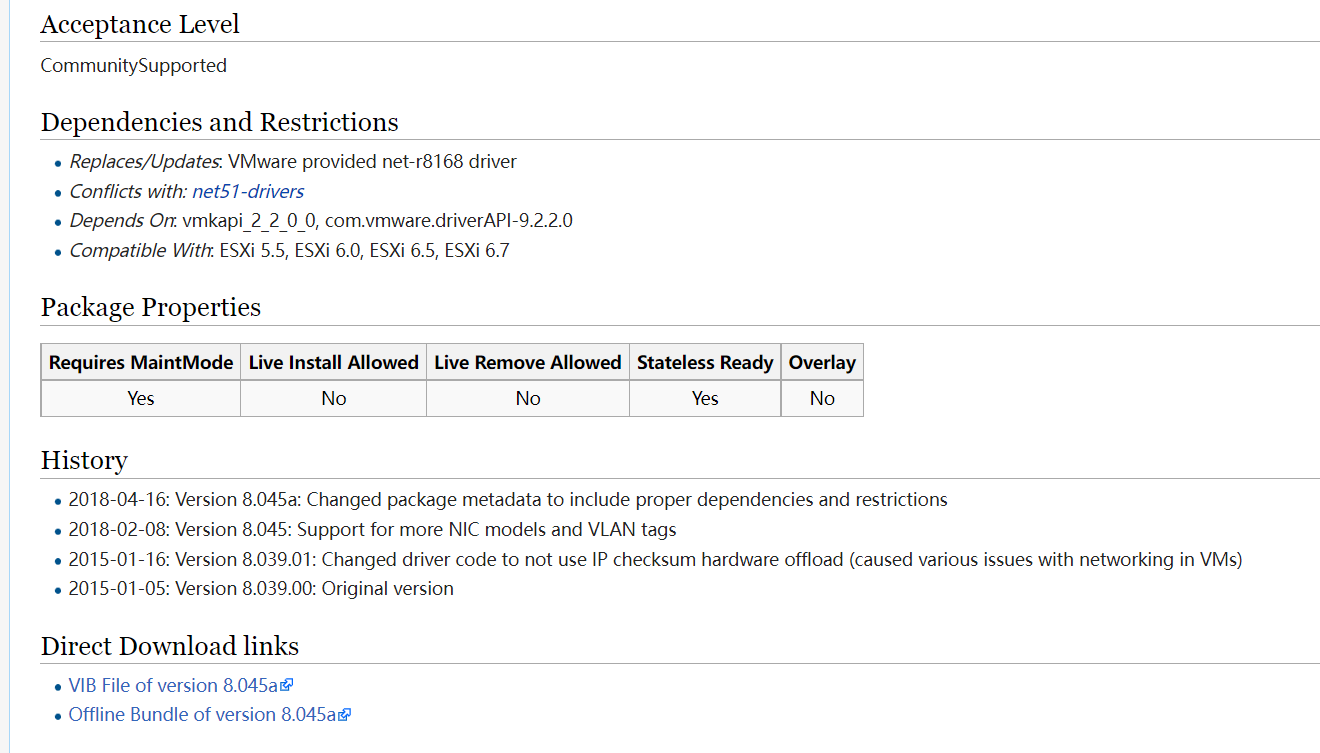
Task: Click the Package Properties heading
Action: [x=151, y=307]
